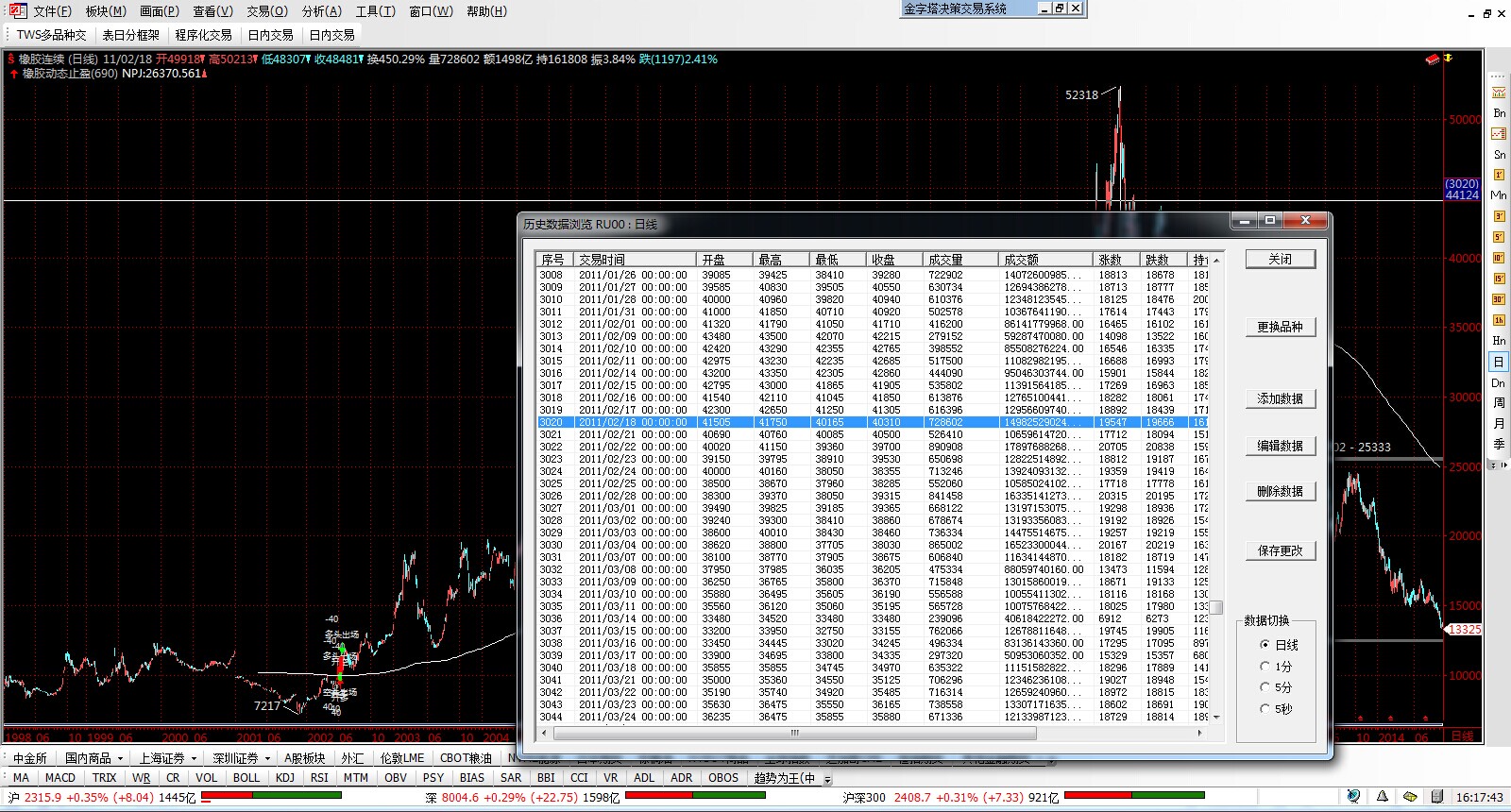Switch to weekly chart with 周 icon
The height and width of the screenshot is (812, 1511).
(1499, 403)
